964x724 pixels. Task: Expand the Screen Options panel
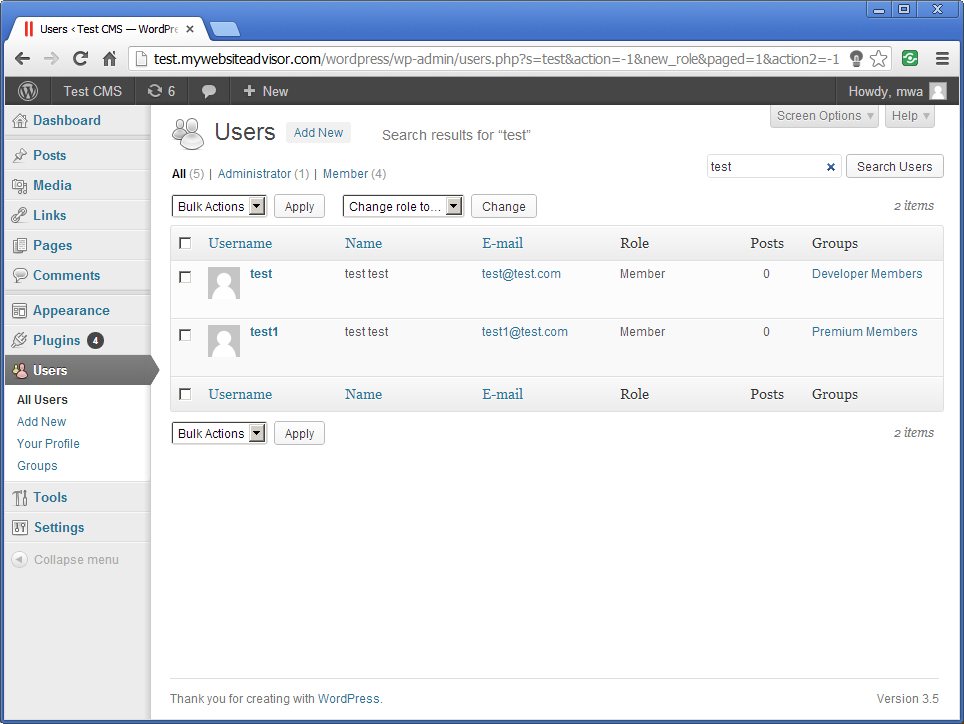click(824, 116)
